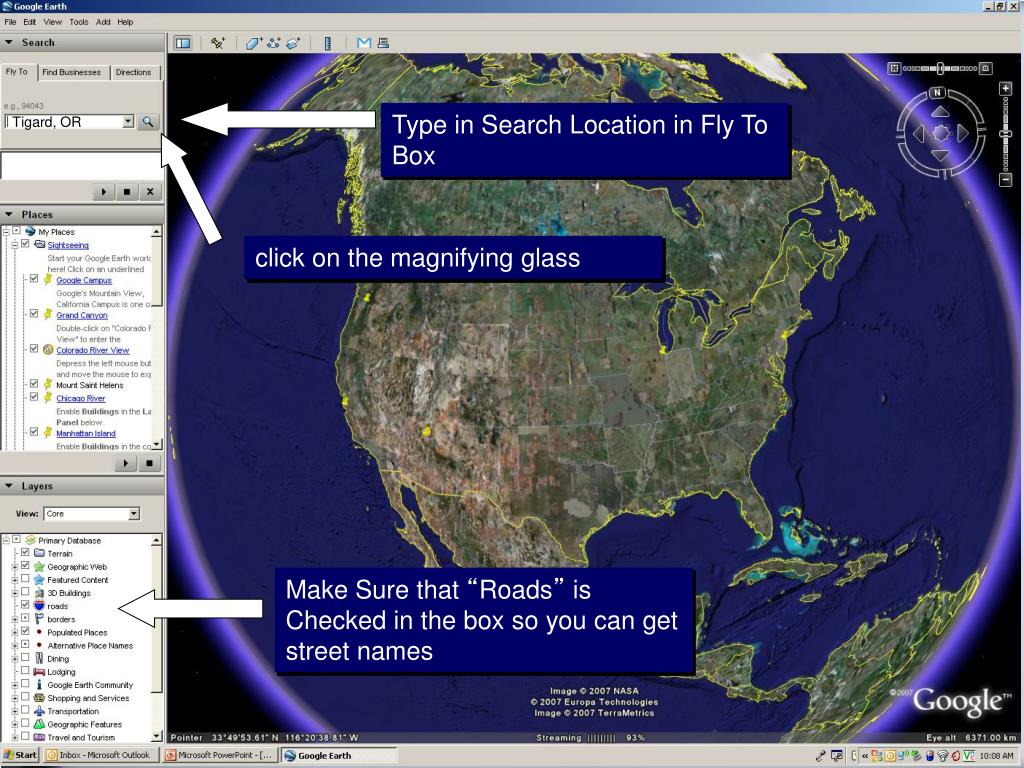Screen dimensions: 1024x768
Task: Play the search results tour
Action: pyautogui.click(x=103, y=192)
